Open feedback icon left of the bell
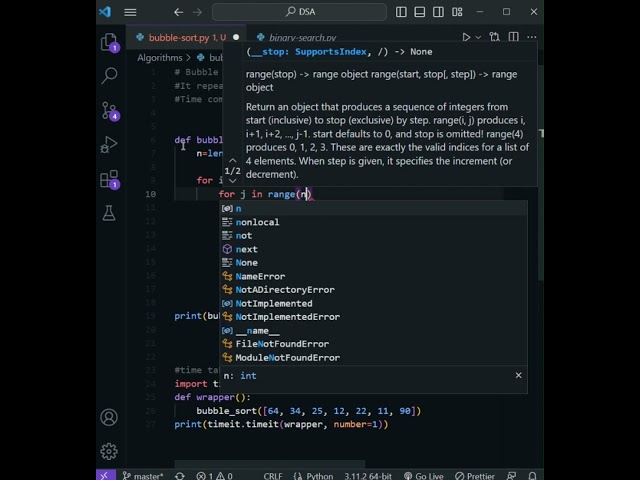640x480 pixels. point(511,476)
